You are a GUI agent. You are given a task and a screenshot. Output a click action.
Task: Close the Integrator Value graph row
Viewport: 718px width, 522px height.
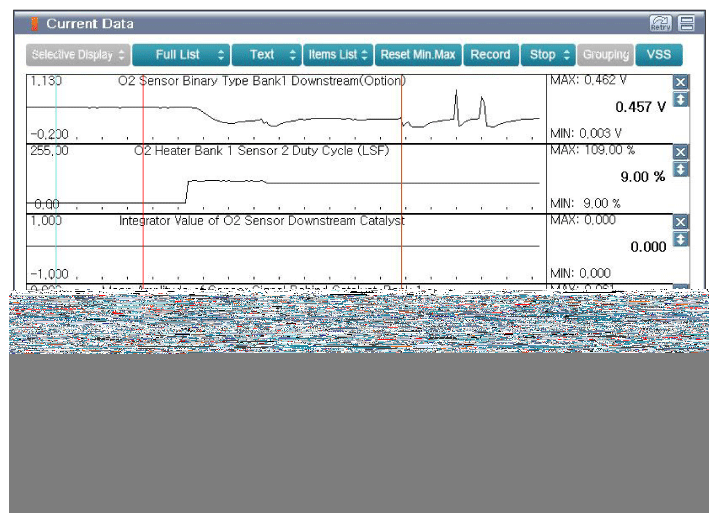point(681,222)
